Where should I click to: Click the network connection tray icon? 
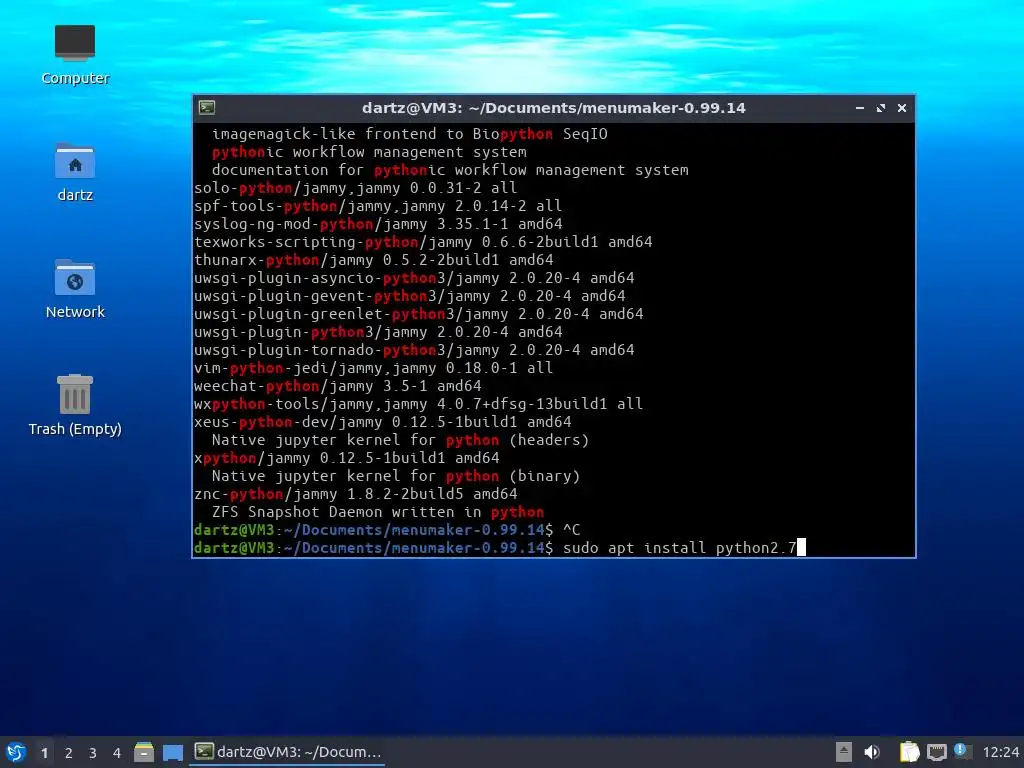pyautogui.click(x=936, y=752)
